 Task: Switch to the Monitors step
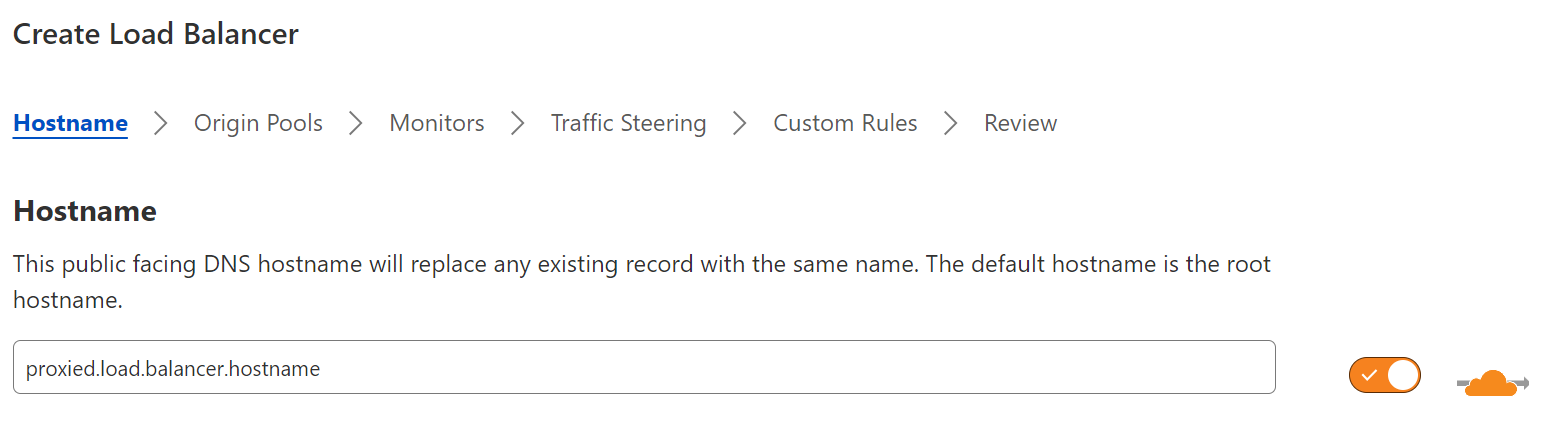click(437, 123)
